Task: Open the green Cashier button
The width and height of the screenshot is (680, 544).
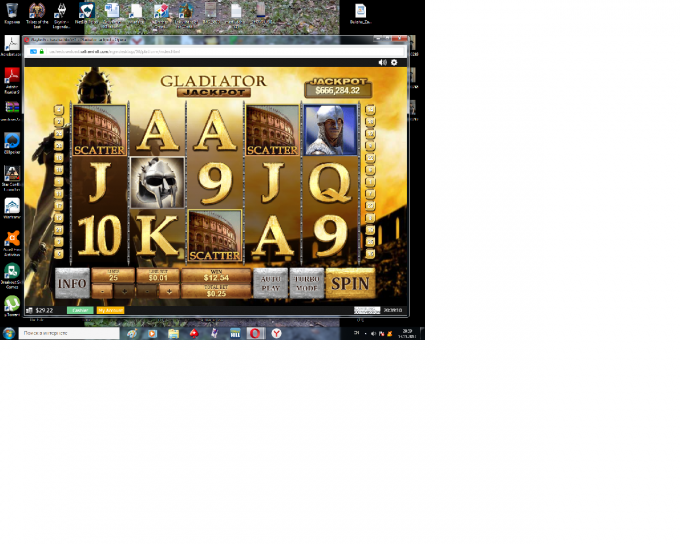Action: pyautogui.click(x=80, y=310)
